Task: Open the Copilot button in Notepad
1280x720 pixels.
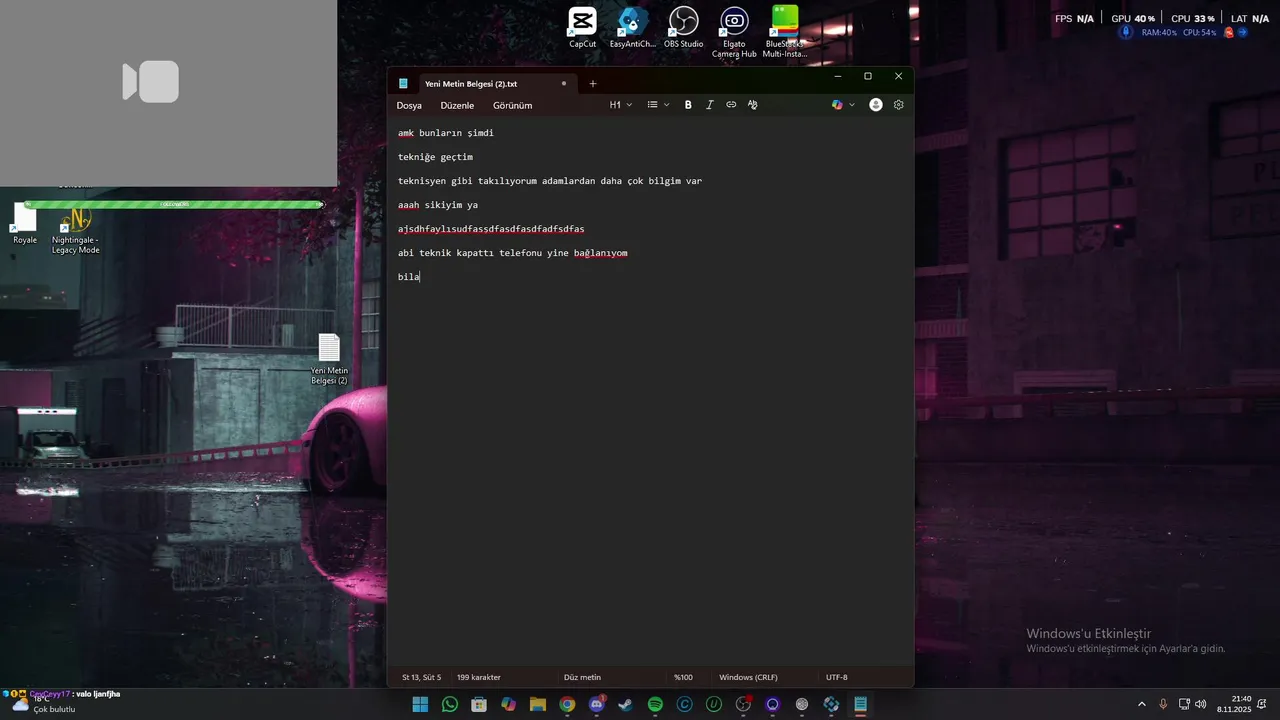Action: [837, 105]
